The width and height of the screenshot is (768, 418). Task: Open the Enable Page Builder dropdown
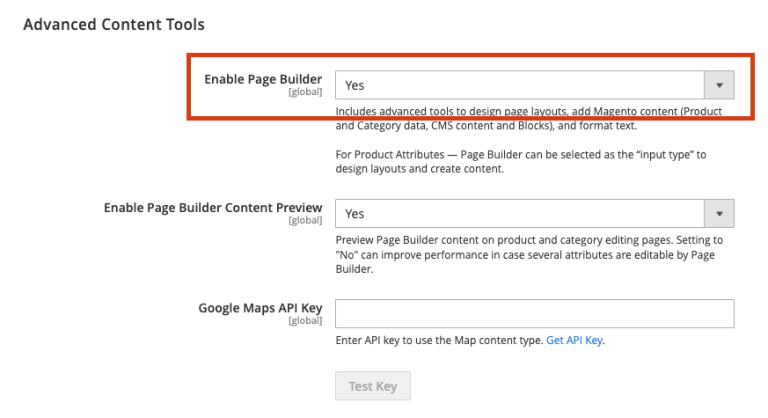coord(520,85)
